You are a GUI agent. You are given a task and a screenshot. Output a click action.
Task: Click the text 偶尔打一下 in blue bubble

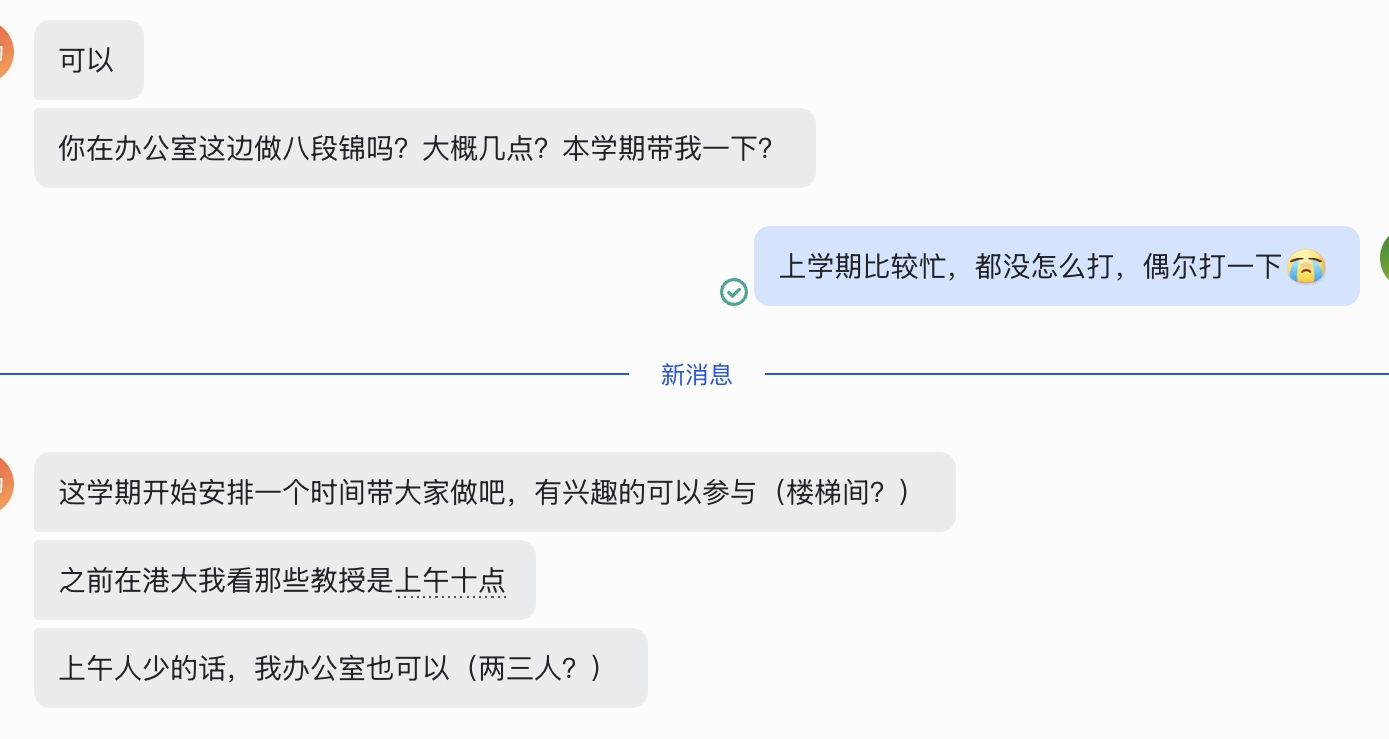click(1213, 266)
